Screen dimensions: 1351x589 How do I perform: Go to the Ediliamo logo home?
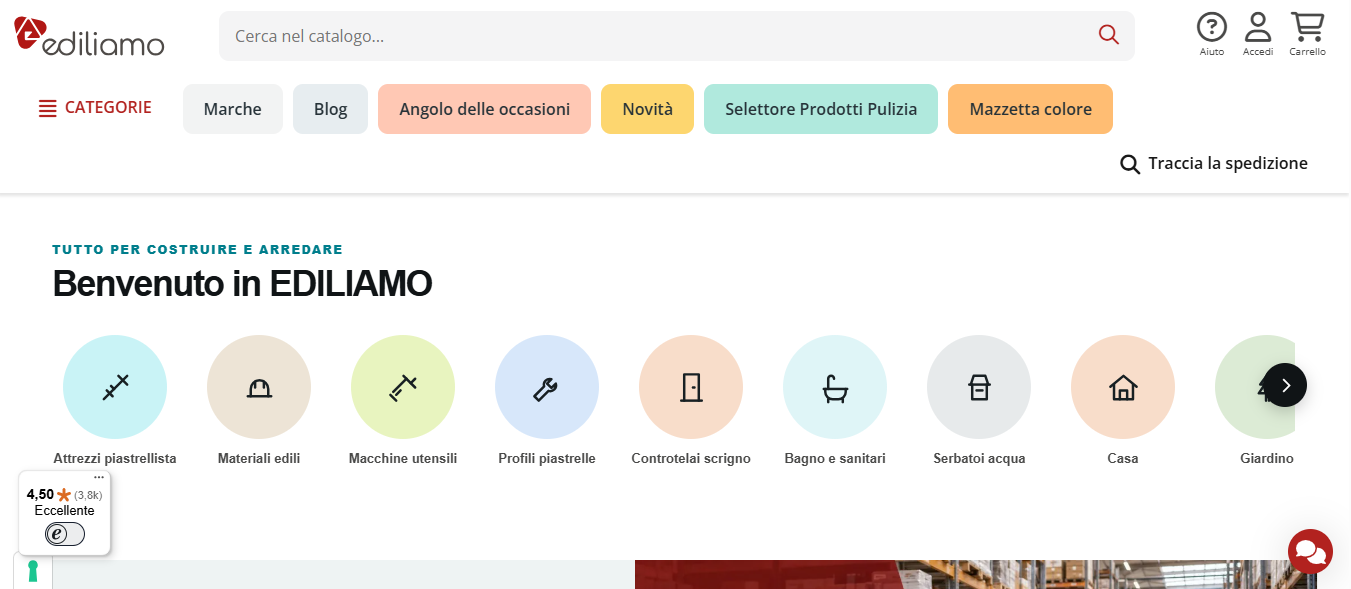point(89,36)
